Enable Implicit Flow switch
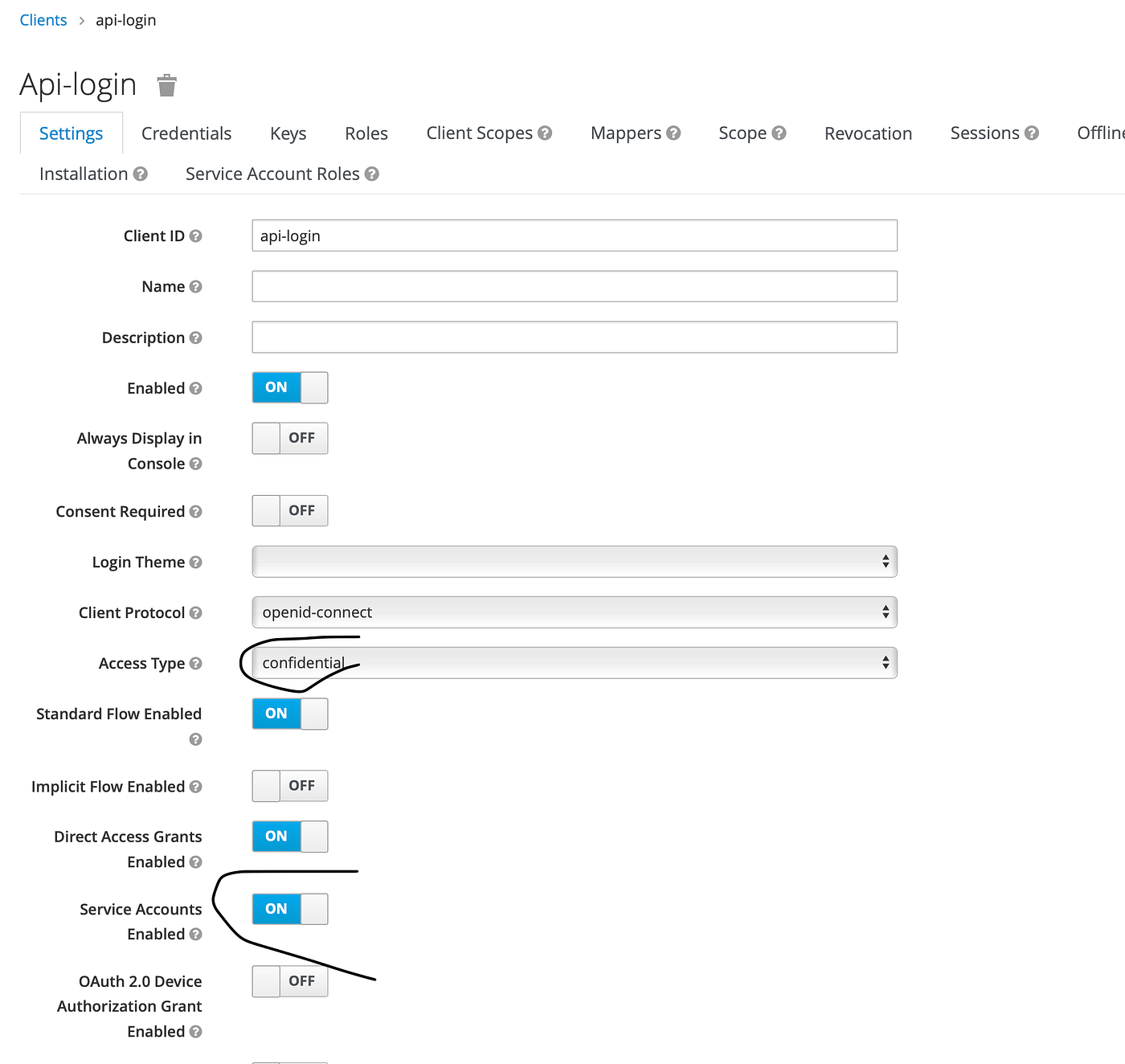 point(290,786)
